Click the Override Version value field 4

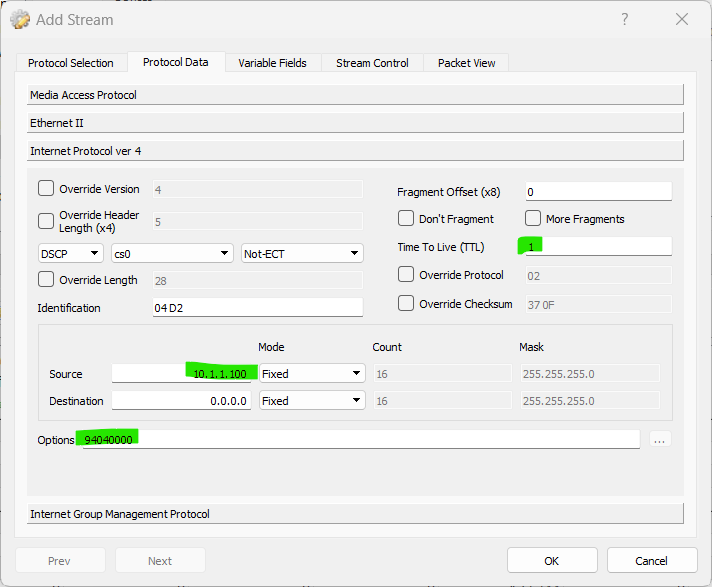pyautogui.click(x=257, y=189)
